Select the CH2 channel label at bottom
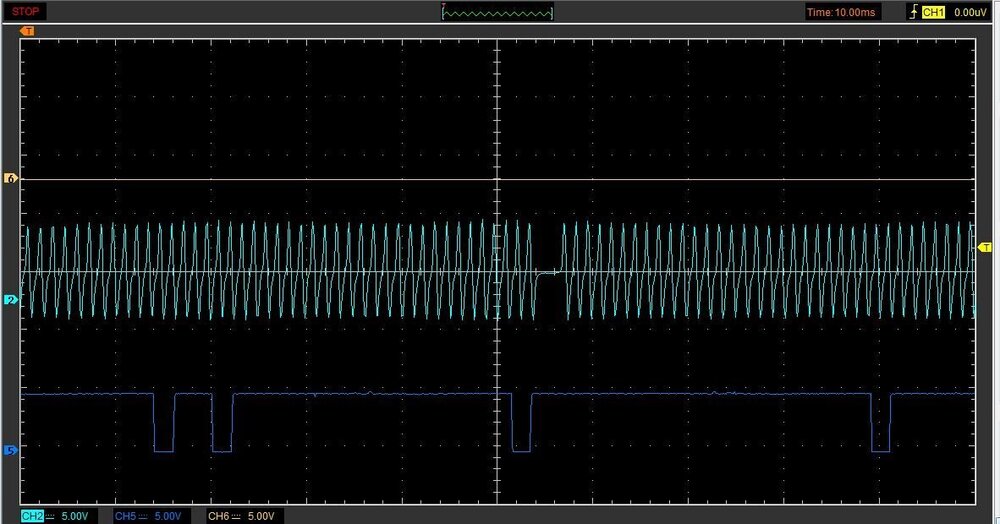This screenshot has width=1000, height=524. click(x=31, y=516)
